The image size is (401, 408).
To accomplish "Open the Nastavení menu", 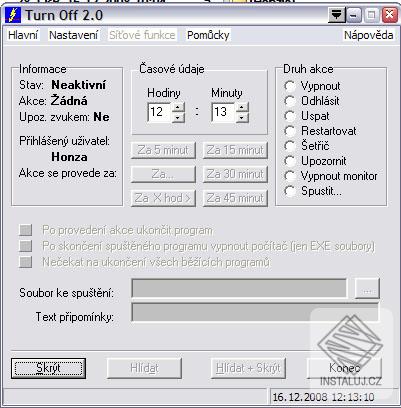I will (x=74, y=35).
